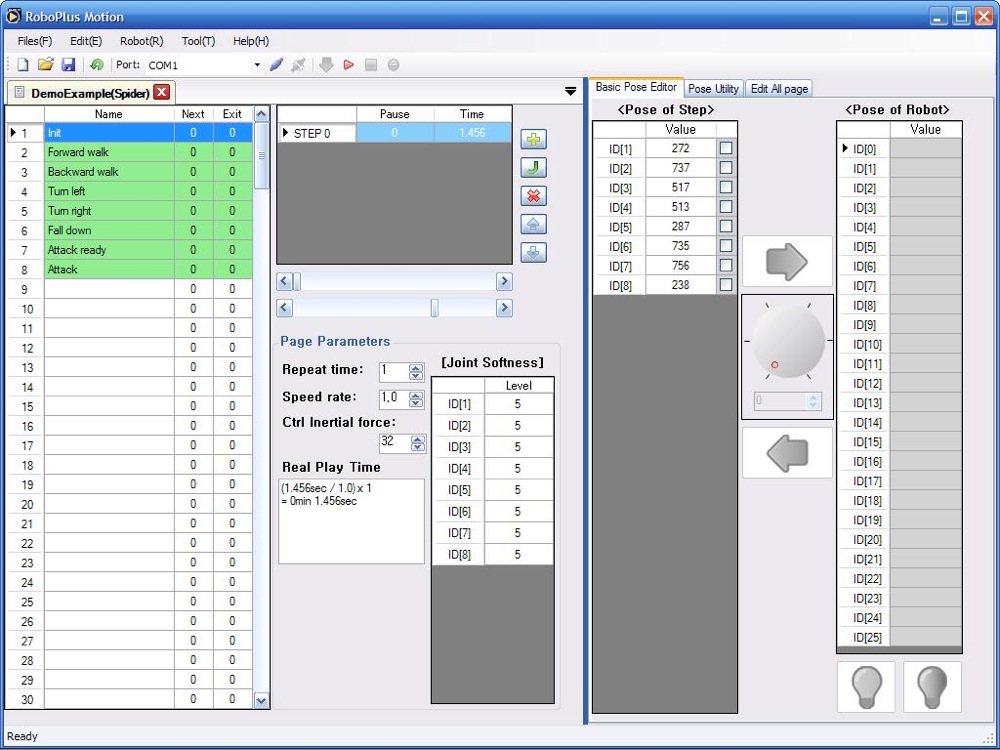Send pose to robot with right arrow
1000x750 pixels.
pyautogui.click(x=787, y=261)
